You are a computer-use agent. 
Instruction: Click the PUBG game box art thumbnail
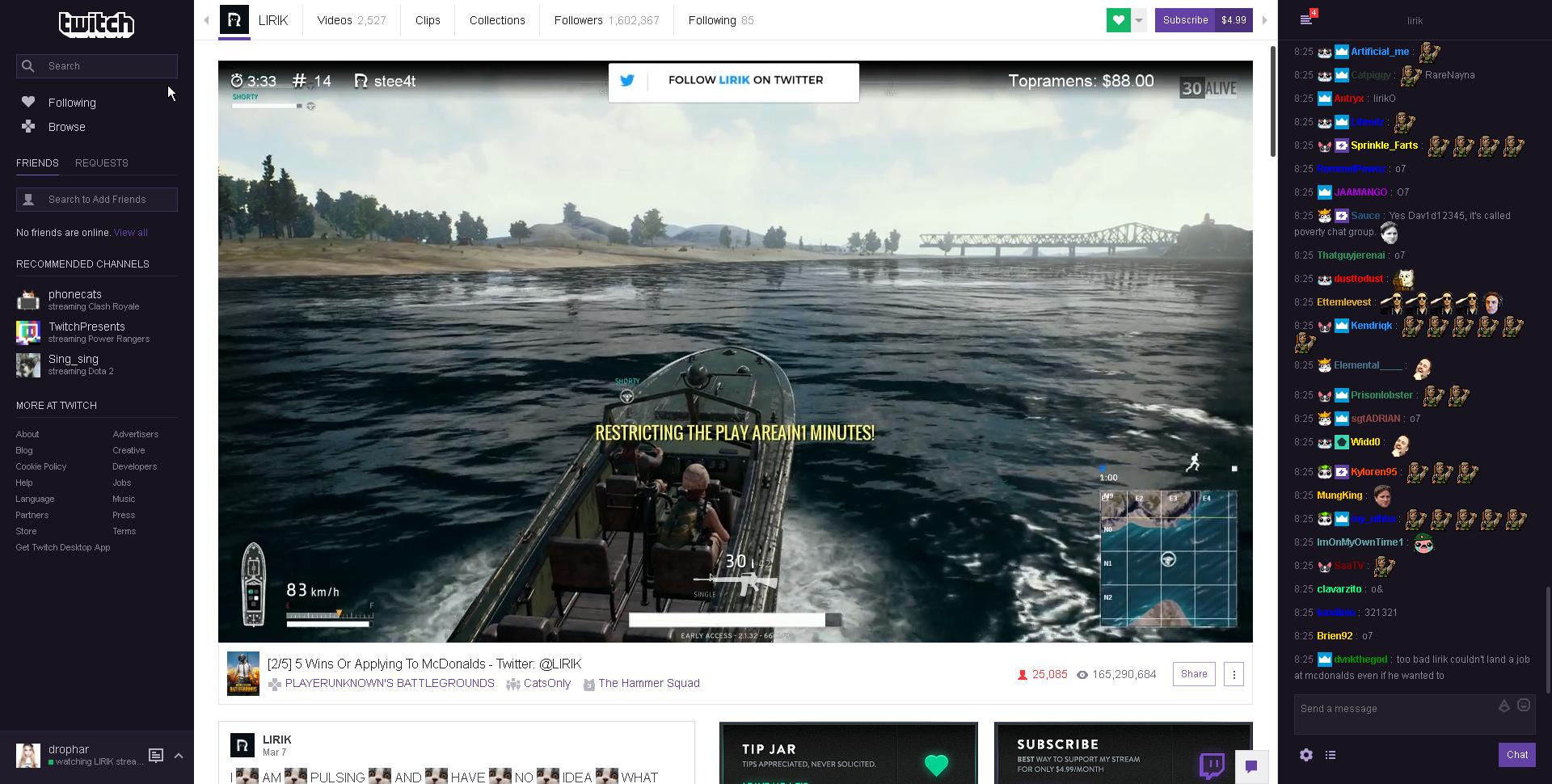coord(243,673)
